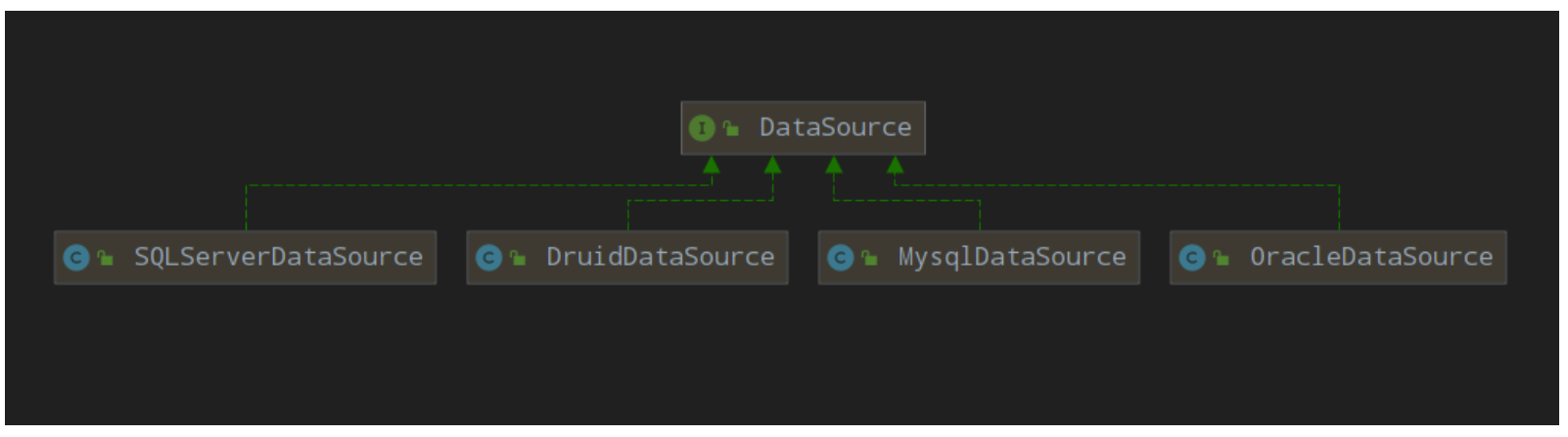Click arrowhead of MysqlDataSource's implements edge

pos(834,165)
